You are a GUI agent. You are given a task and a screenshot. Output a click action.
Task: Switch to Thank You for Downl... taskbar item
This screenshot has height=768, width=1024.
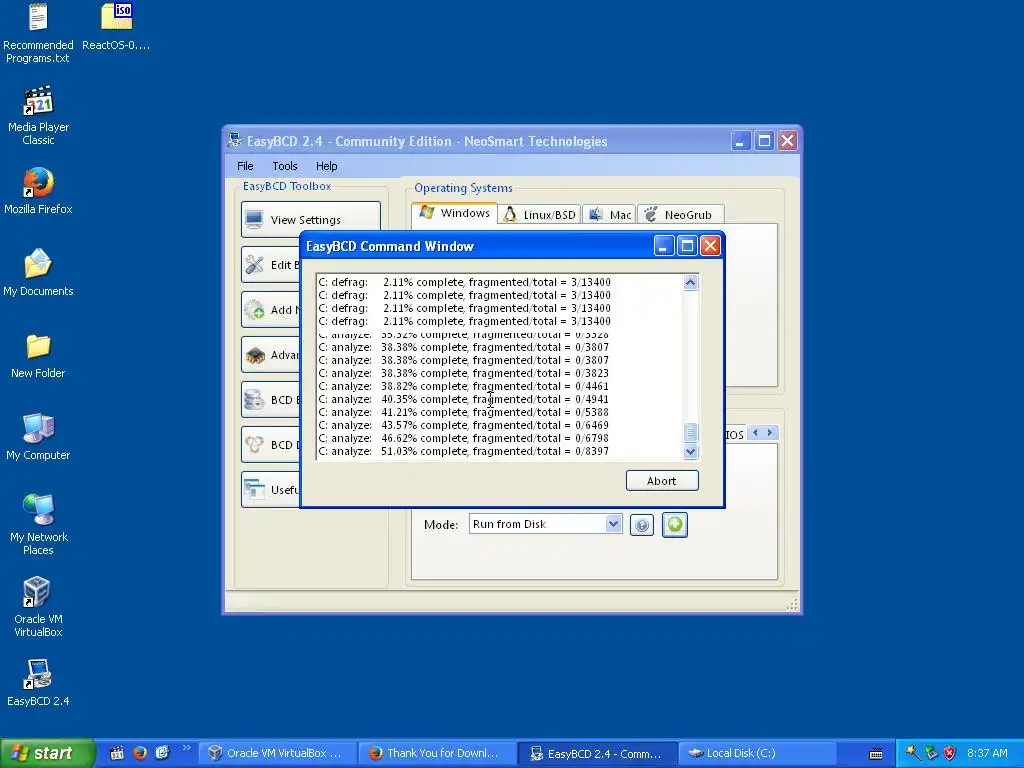(438, 753)
